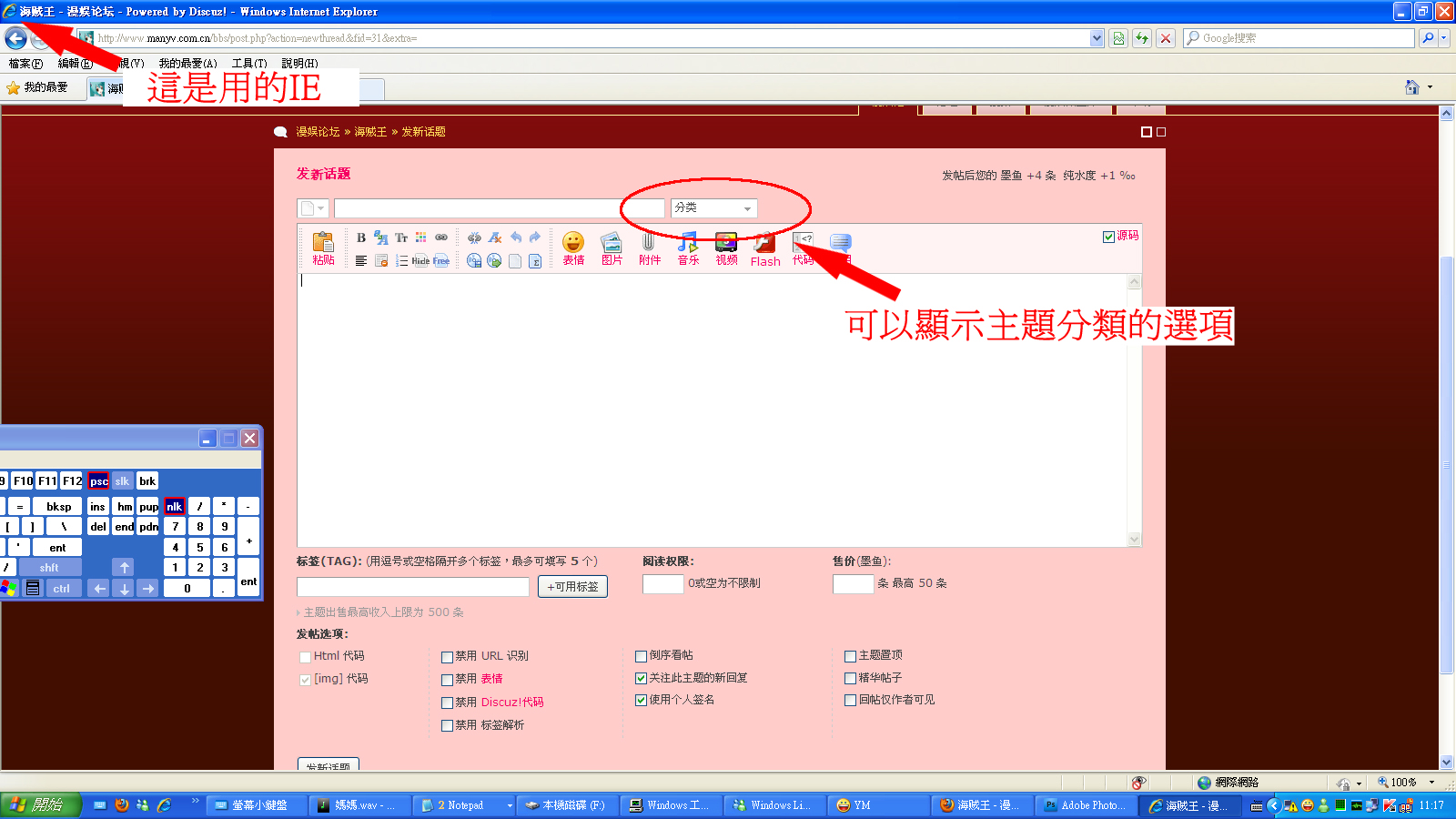The height and width of the screenshot is (819, 1456).
Task: Choose font size with the Tr icon
Action: point(401,238)
